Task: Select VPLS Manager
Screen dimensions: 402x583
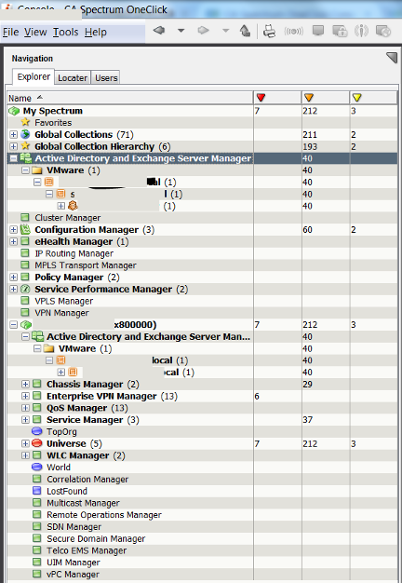Action: tap(64, 301)
